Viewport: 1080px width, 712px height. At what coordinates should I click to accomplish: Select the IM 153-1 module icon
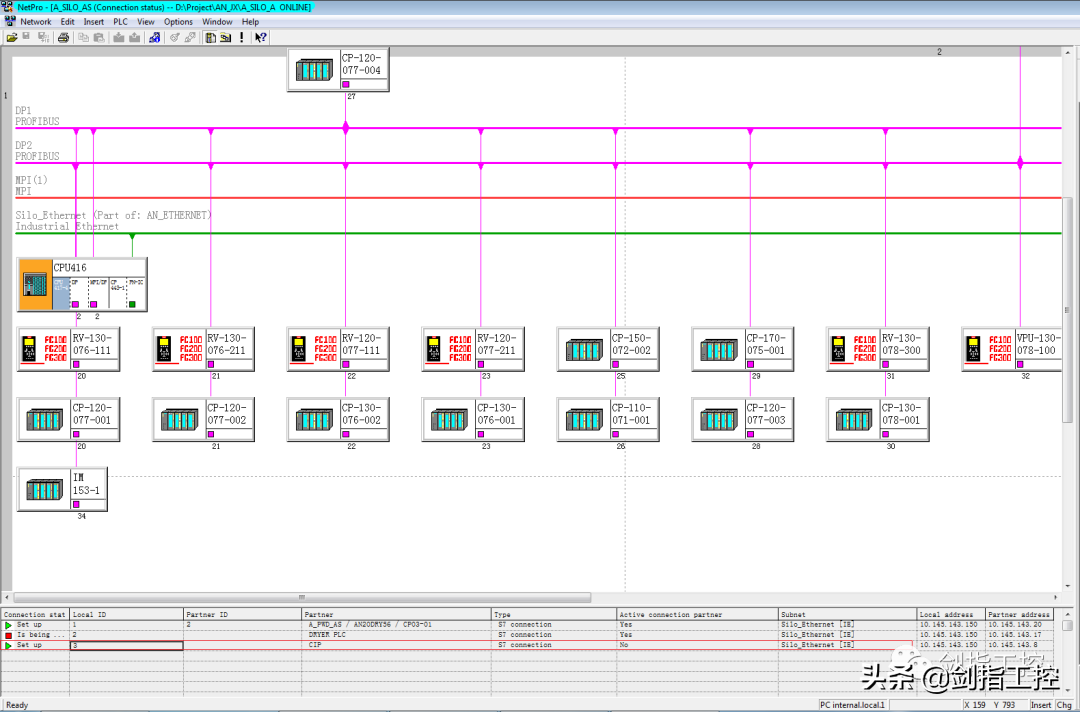pyautogui.click(x=42, y=490)
